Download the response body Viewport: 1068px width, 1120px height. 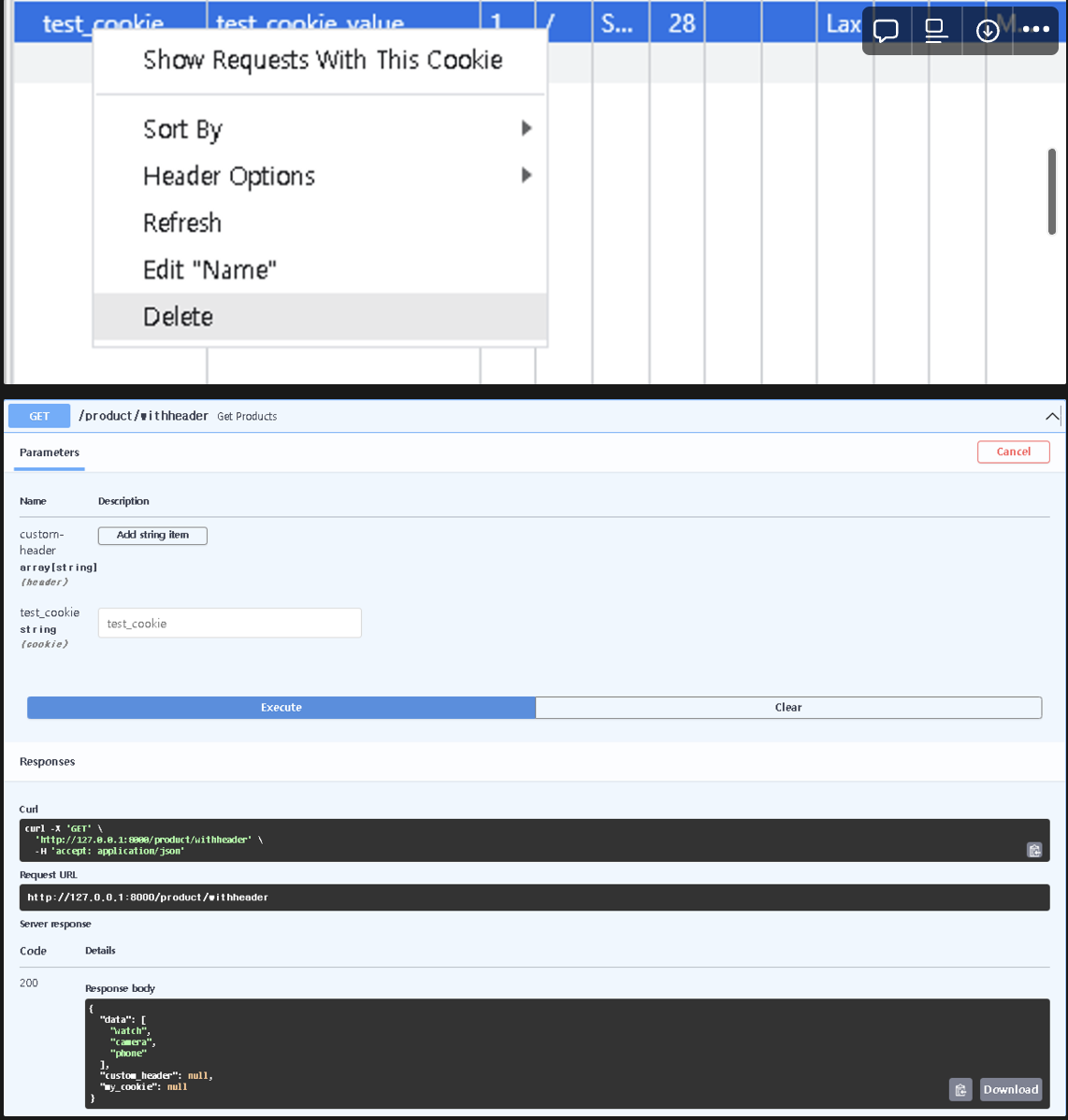point(1011,1089)
